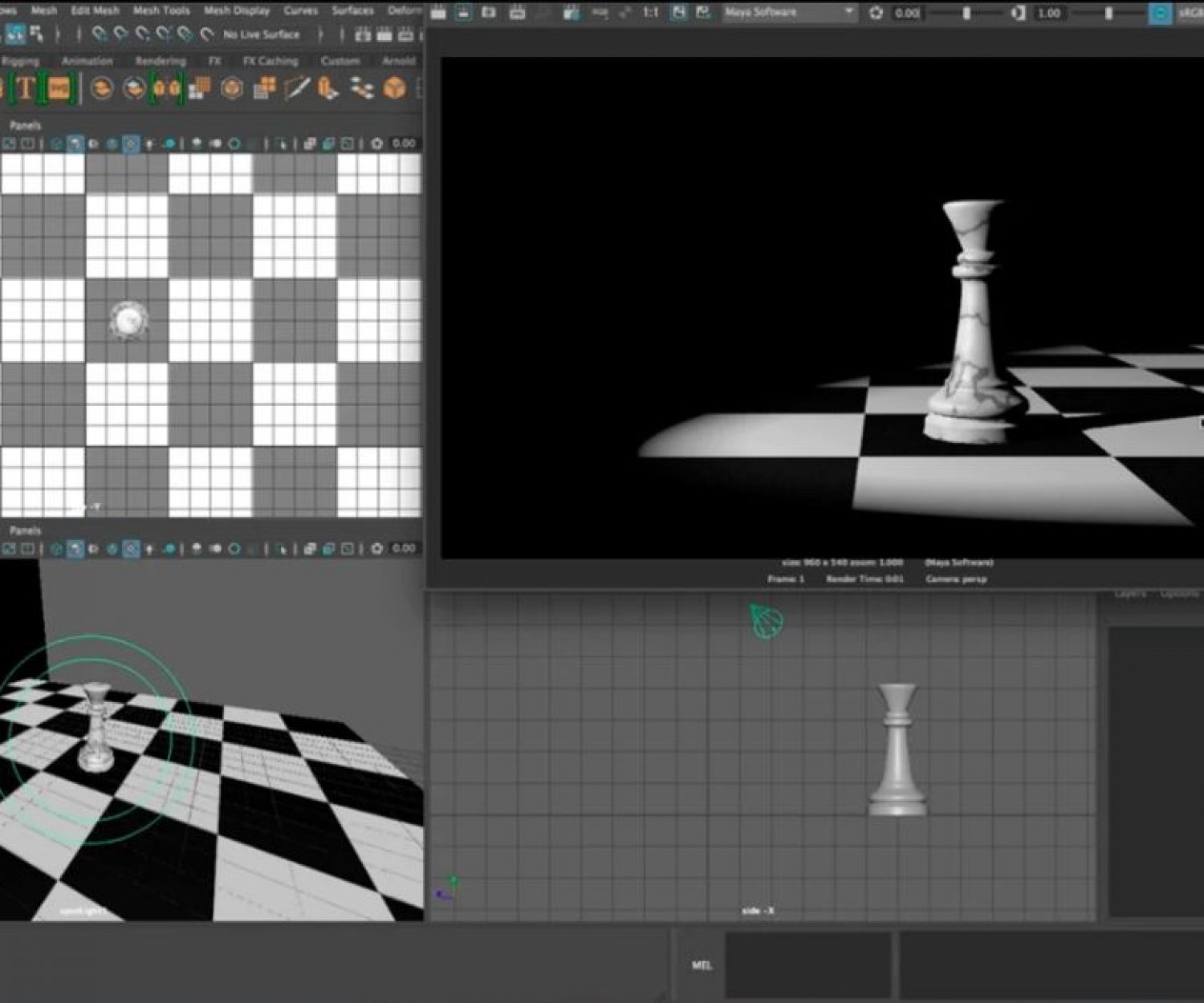Open the Panels menu of top viewport
Screen dimensions: 1204x1003
tap(25, 125)
